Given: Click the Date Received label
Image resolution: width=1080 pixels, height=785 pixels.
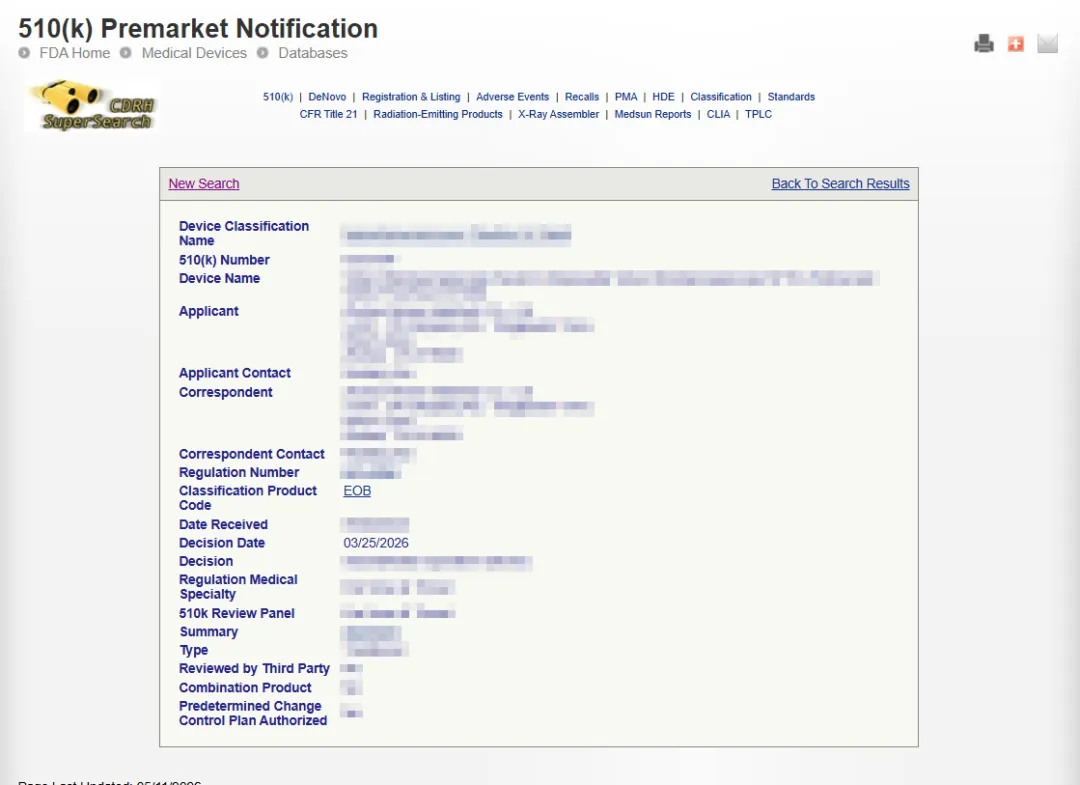Looking at the screenshot, I should pyautogui.click(x=223, y=525).
